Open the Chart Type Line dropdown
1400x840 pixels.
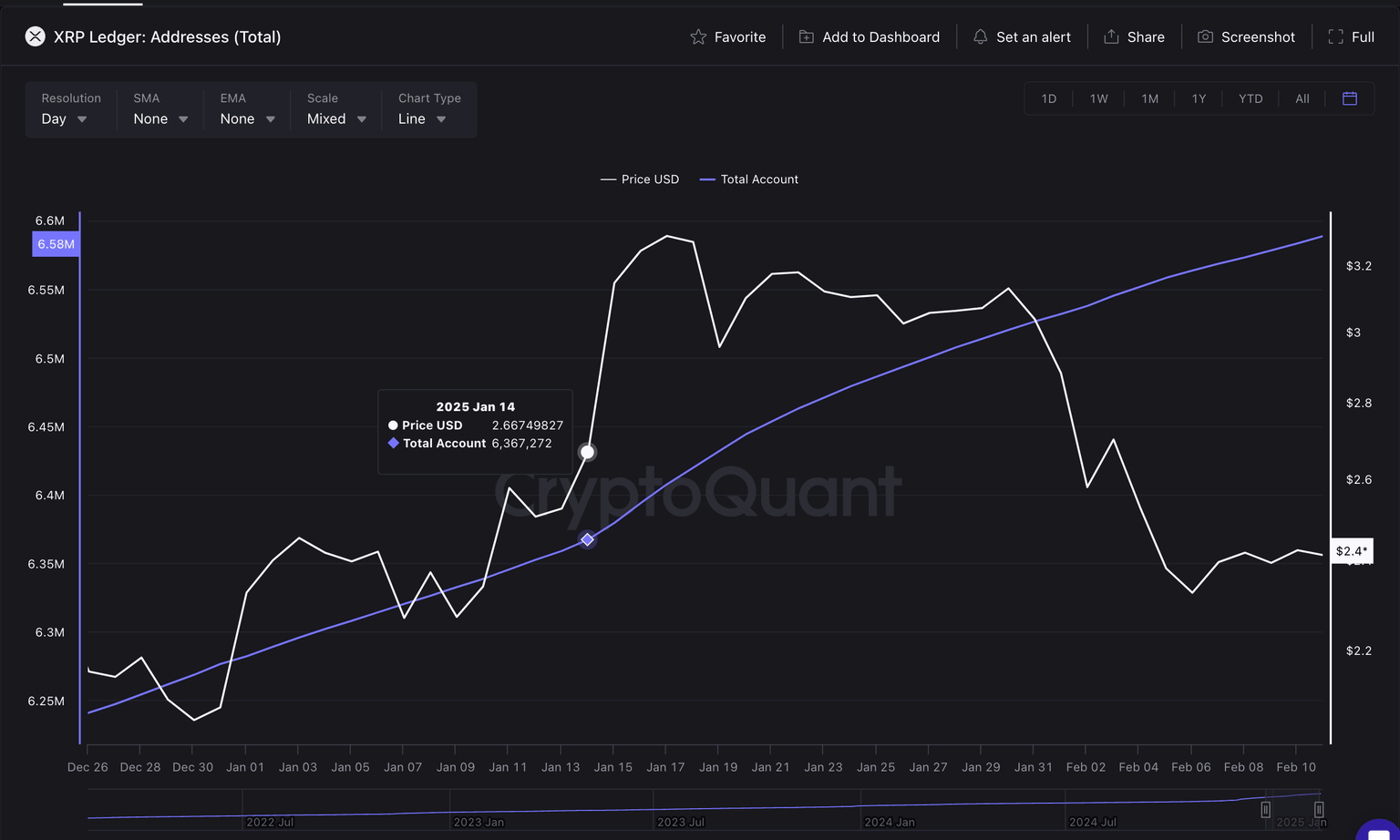click(422, 119)
